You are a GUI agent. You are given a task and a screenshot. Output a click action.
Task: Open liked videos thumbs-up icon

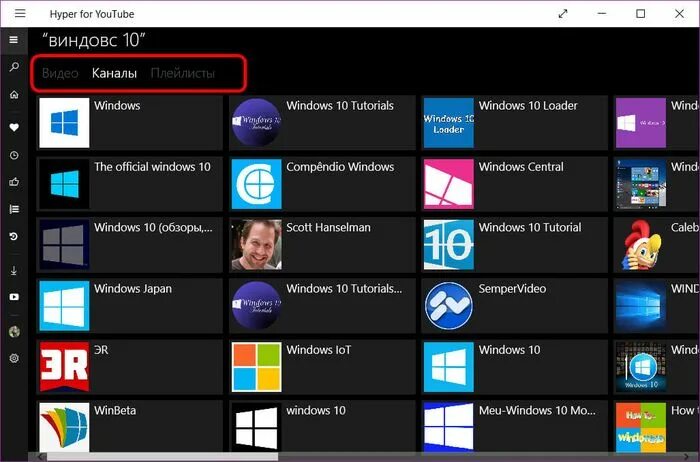(x=14, y=182)
